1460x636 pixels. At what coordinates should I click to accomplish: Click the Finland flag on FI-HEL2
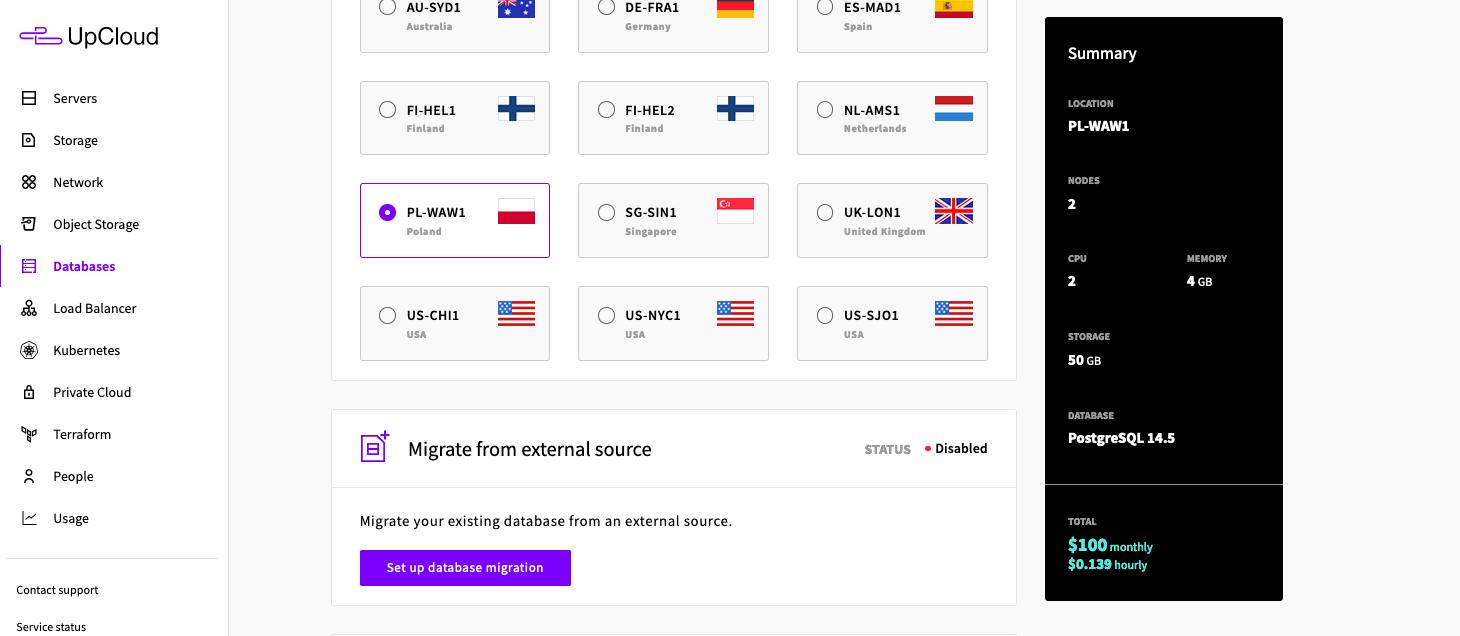point(735,109)
